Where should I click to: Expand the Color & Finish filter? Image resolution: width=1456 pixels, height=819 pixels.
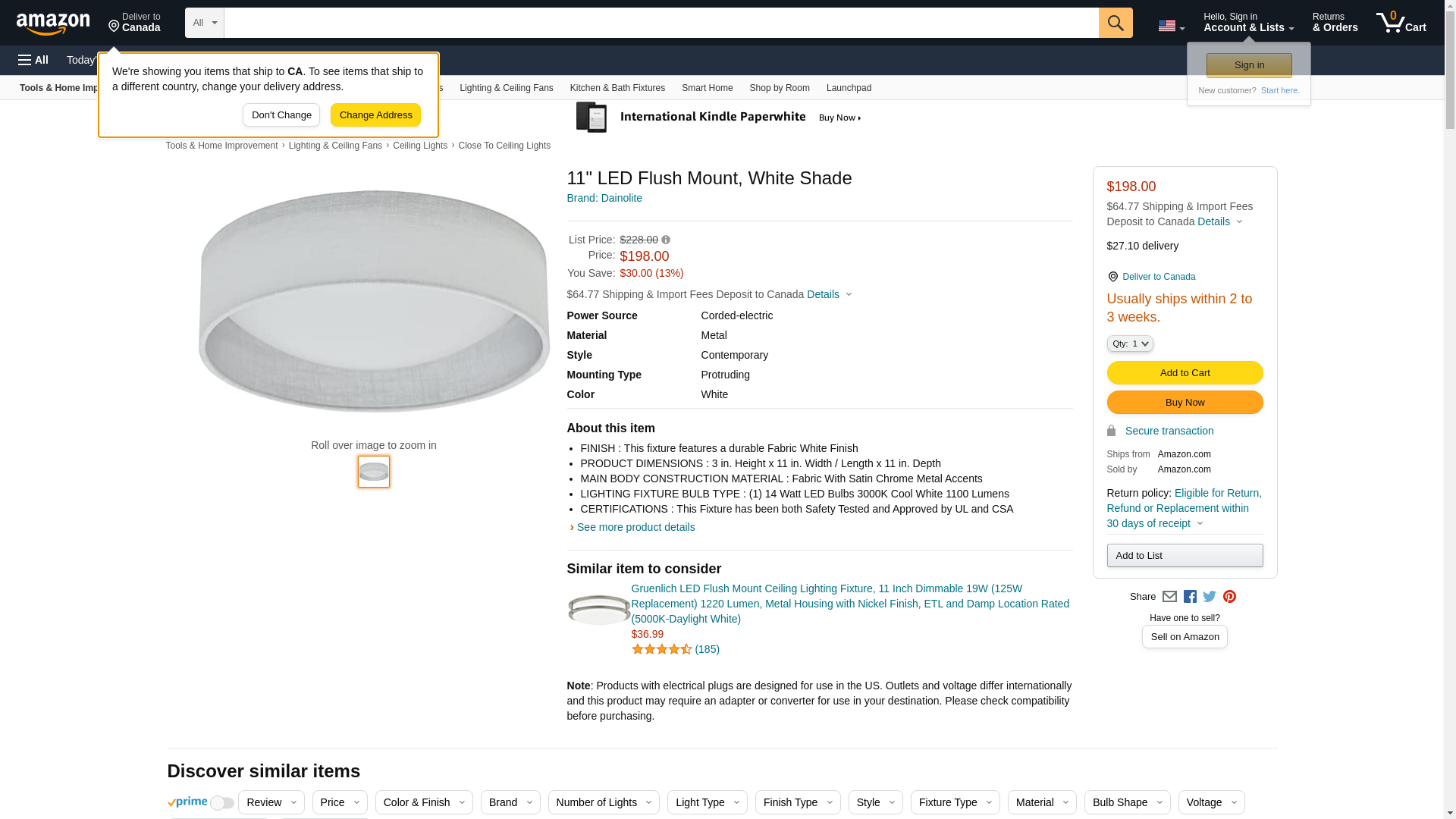423,802
